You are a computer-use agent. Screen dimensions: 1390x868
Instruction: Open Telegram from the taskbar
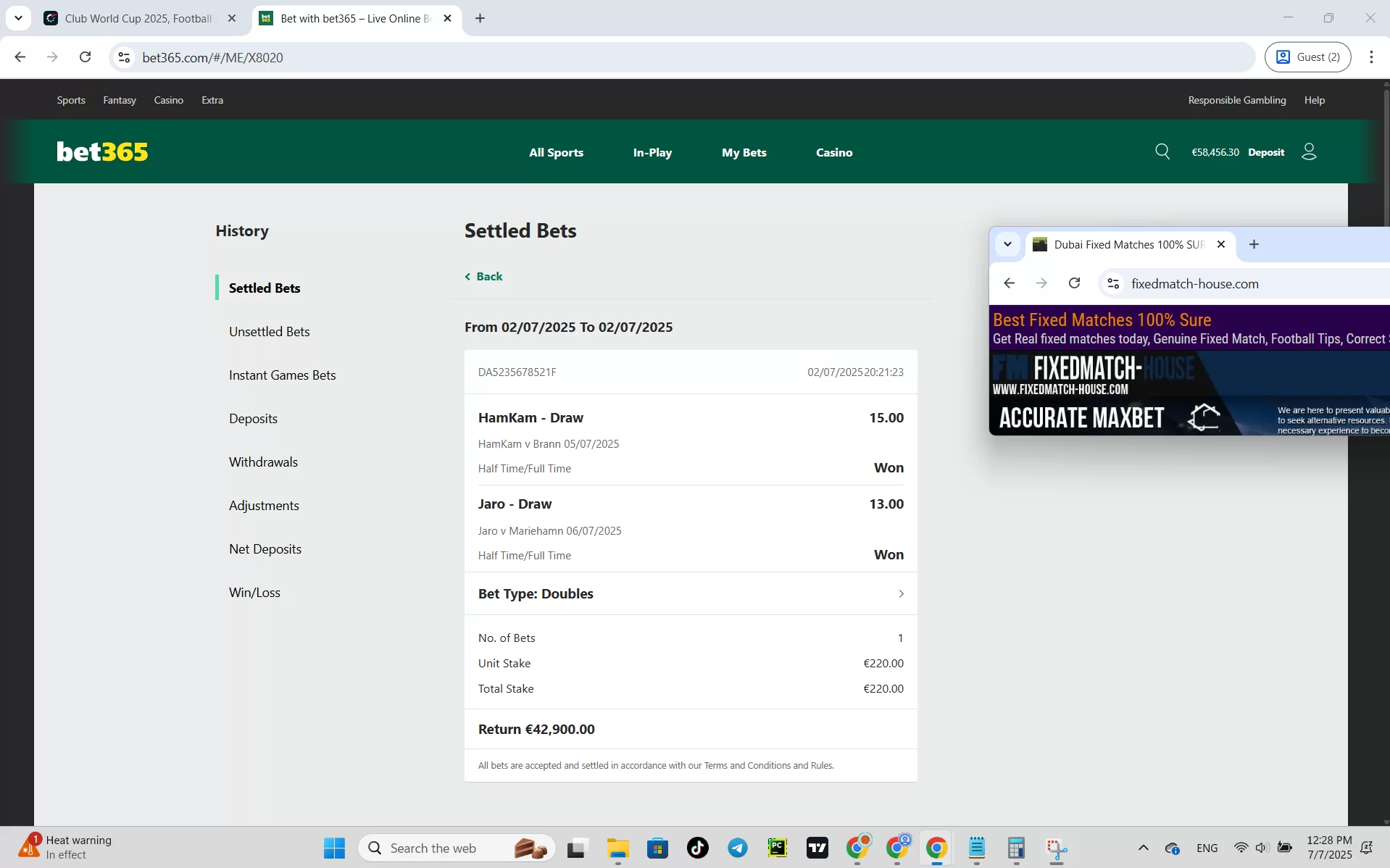coord(737,848)
